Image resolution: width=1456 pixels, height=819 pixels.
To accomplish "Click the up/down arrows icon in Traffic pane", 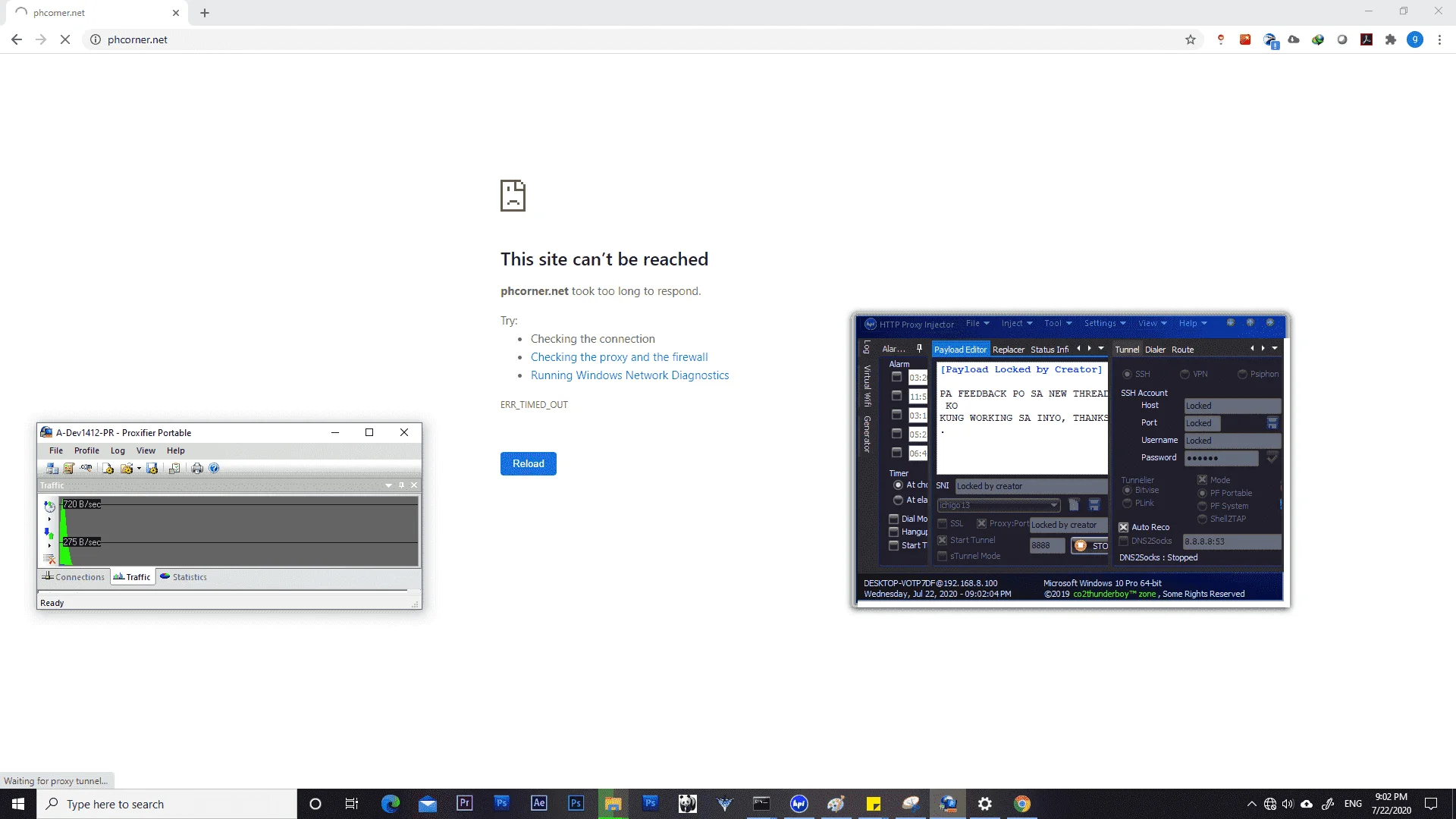I will coord(49,533).
